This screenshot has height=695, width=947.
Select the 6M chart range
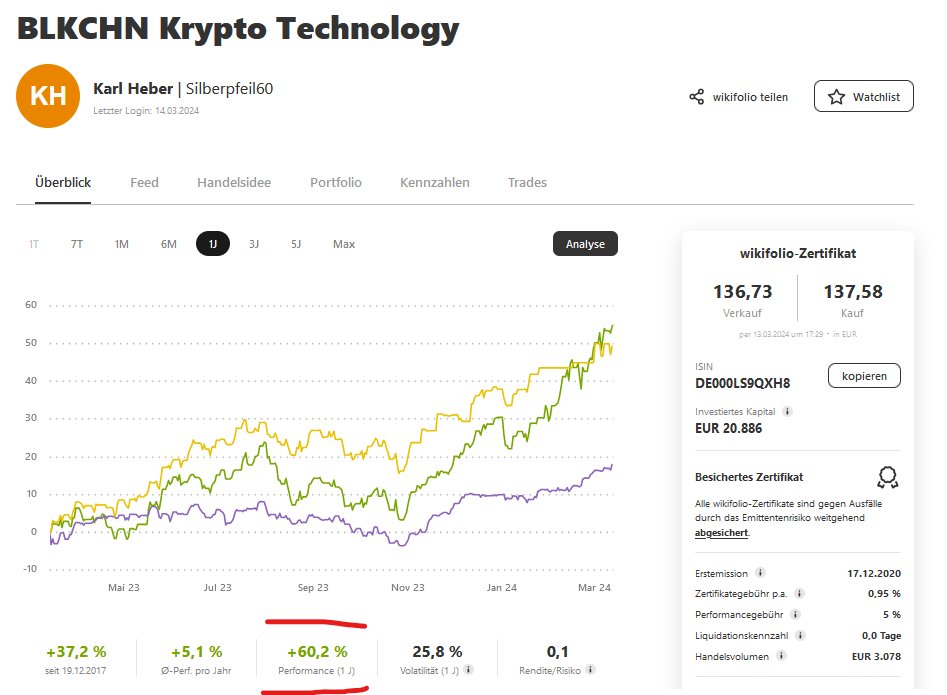(x=169, y=244)
